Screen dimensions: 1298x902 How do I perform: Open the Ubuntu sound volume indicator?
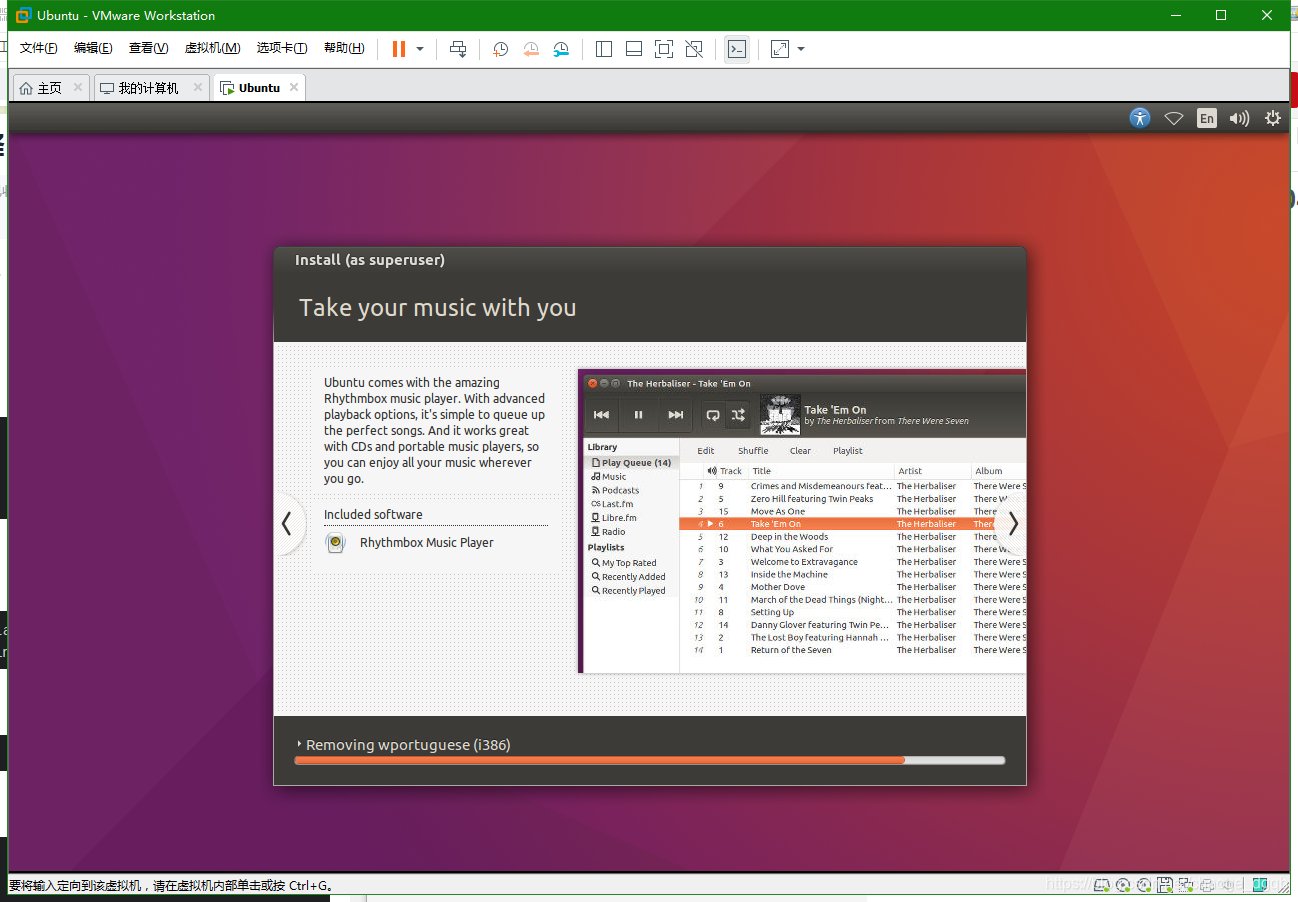pyautogui.click(x=1240, y=118)
